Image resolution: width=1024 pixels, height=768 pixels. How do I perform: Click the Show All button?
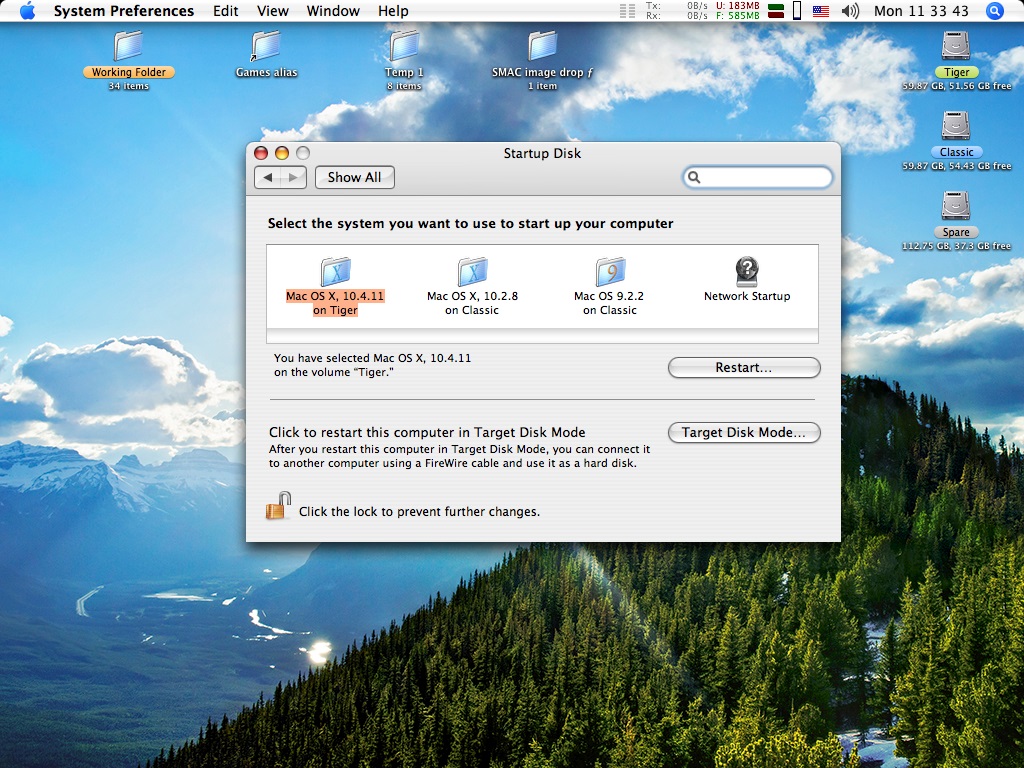click(355, 178)
